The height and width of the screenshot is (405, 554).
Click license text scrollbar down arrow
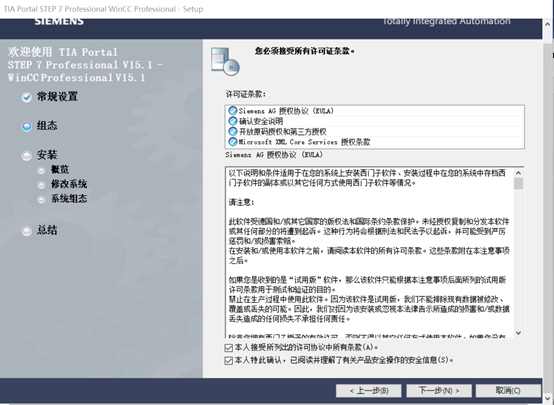click(x=518, y=333)
